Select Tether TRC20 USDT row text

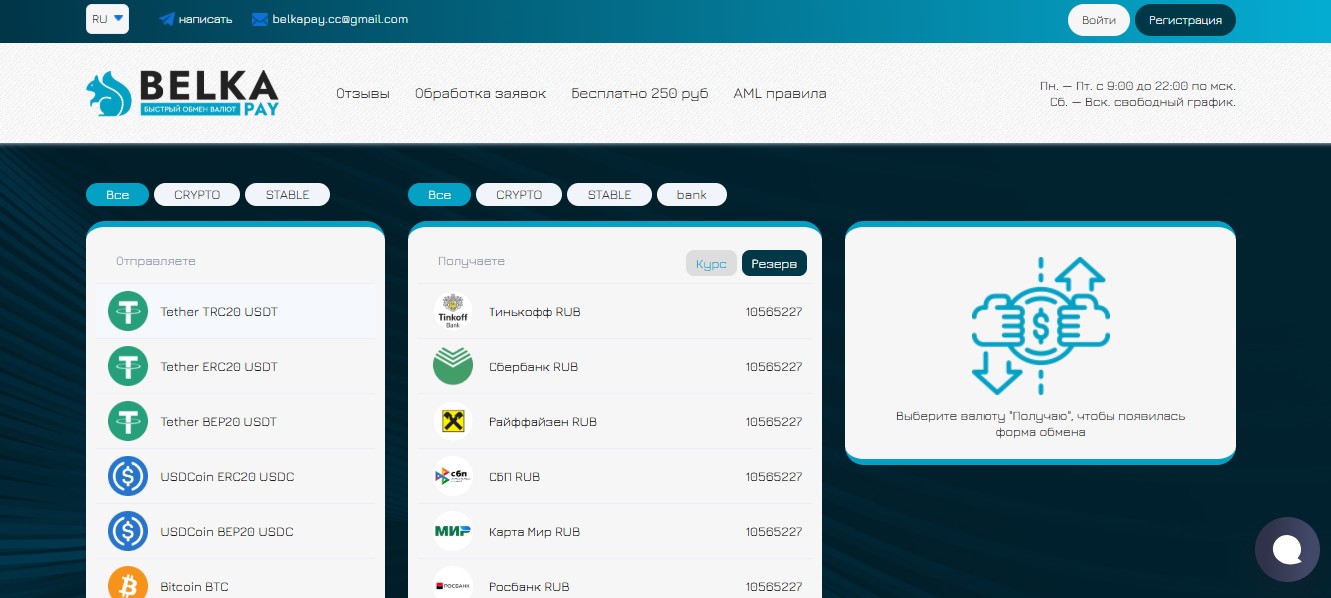(x=219, y=312)
